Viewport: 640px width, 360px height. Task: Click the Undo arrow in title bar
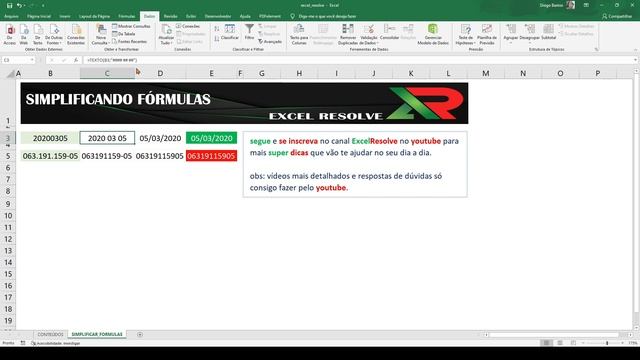click(x=19, y=5)
